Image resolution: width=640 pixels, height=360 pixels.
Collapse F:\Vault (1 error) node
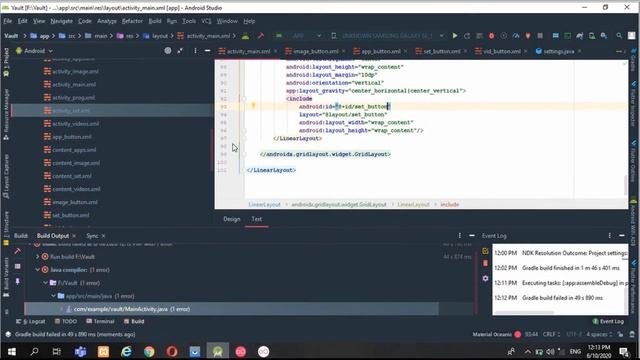45,283
